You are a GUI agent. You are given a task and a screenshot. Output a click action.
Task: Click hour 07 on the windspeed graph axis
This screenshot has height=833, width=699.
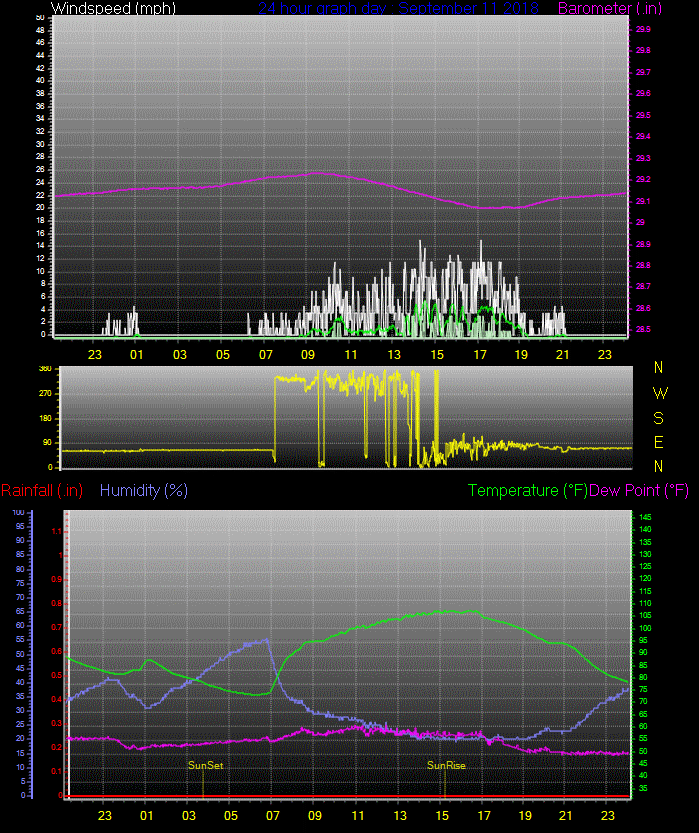[x=266, y=354]
